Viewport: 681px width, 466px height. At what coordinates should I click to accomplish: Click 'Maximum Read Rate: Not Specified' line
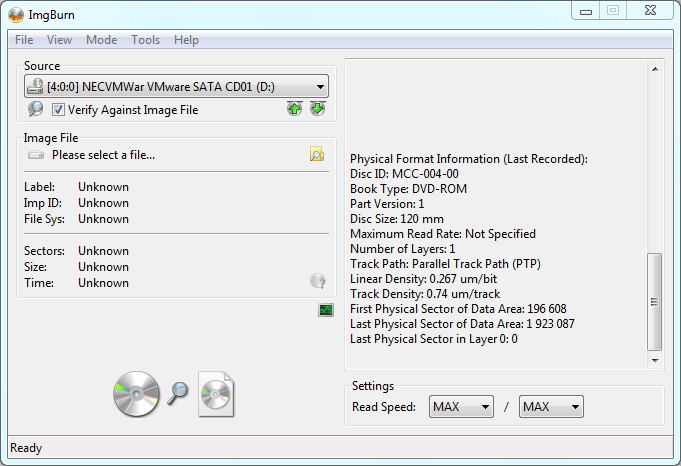[443, 234]
